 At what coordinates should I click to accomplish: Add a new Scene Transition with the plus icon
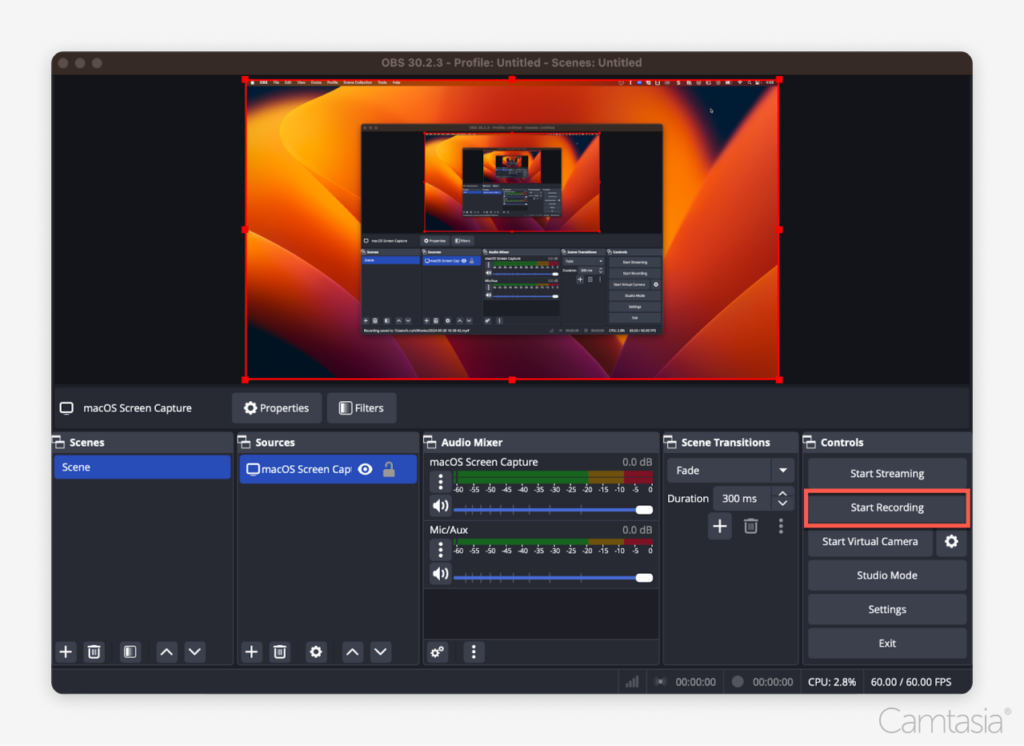719,526
